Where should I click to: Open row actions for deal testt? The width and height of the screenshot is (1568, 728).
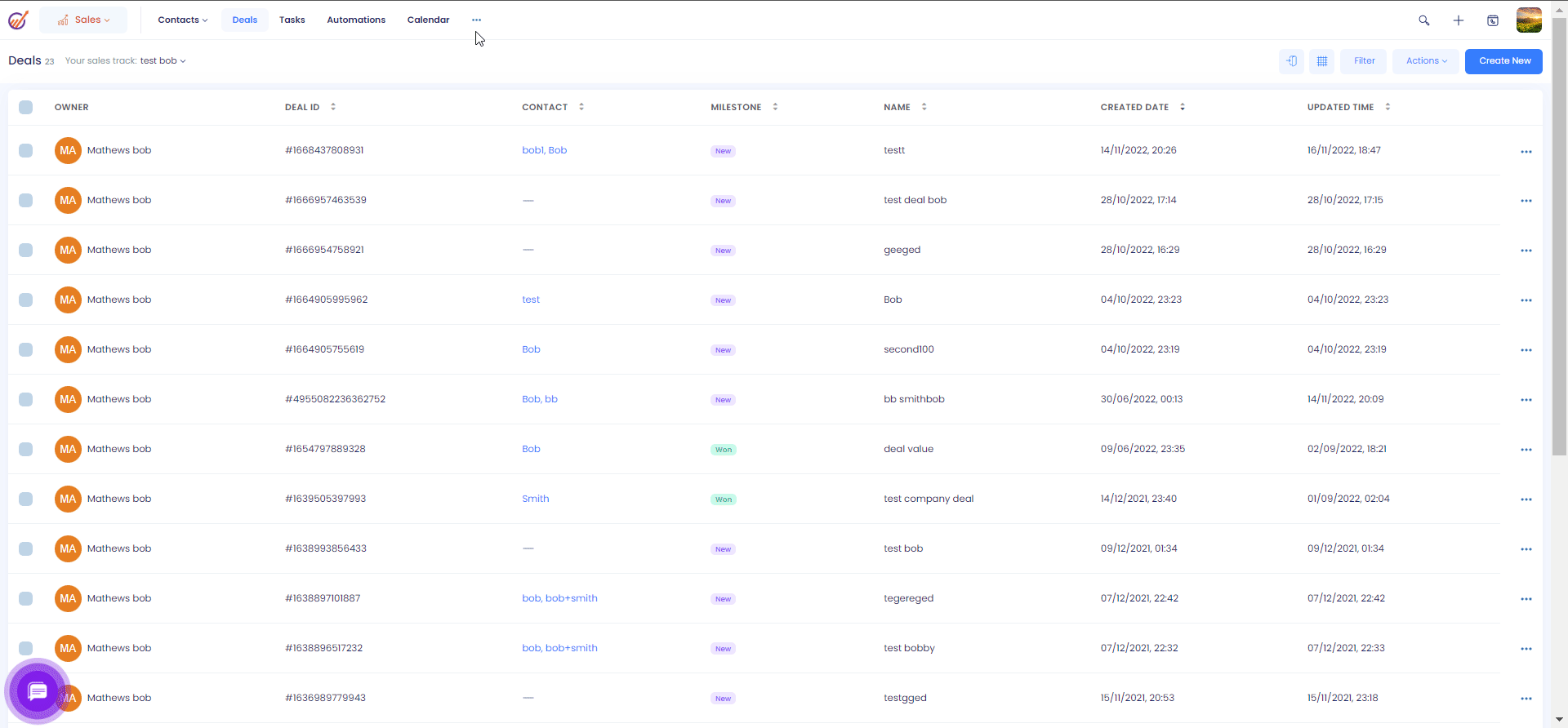coord(1526,152)
